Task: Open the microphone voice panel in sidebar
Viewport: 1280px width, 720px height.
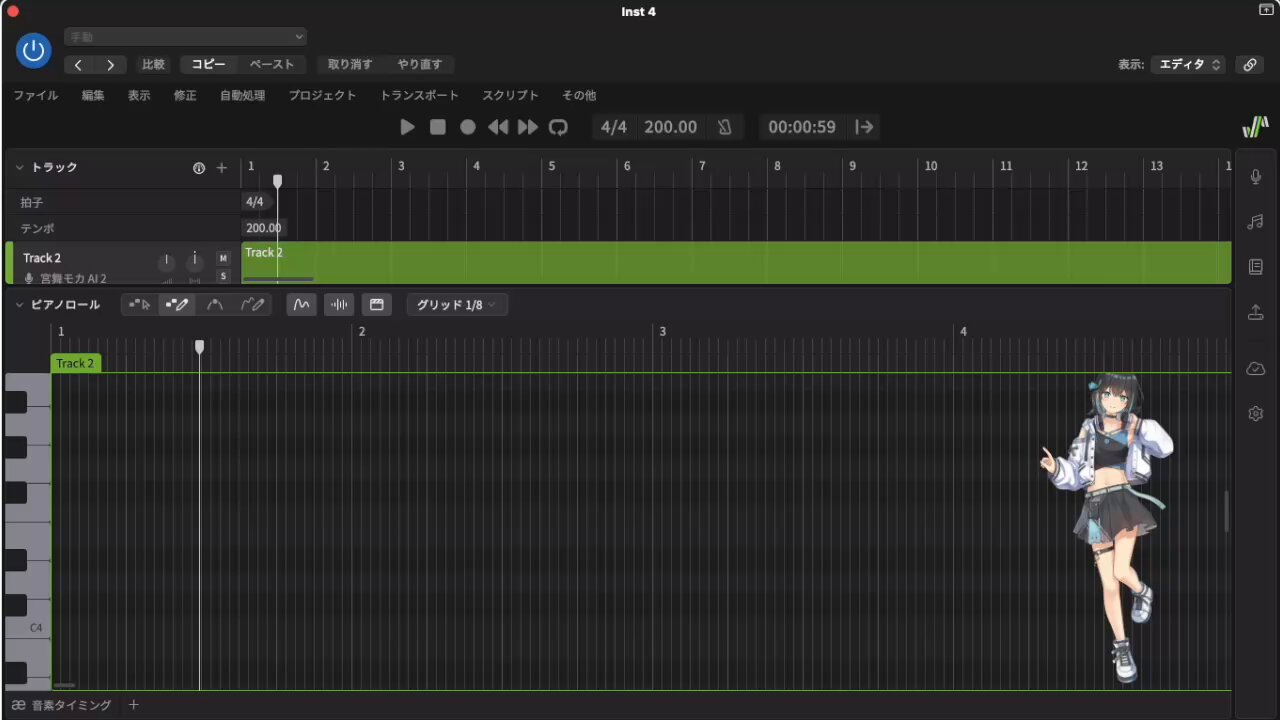Action: point(1256,177)
